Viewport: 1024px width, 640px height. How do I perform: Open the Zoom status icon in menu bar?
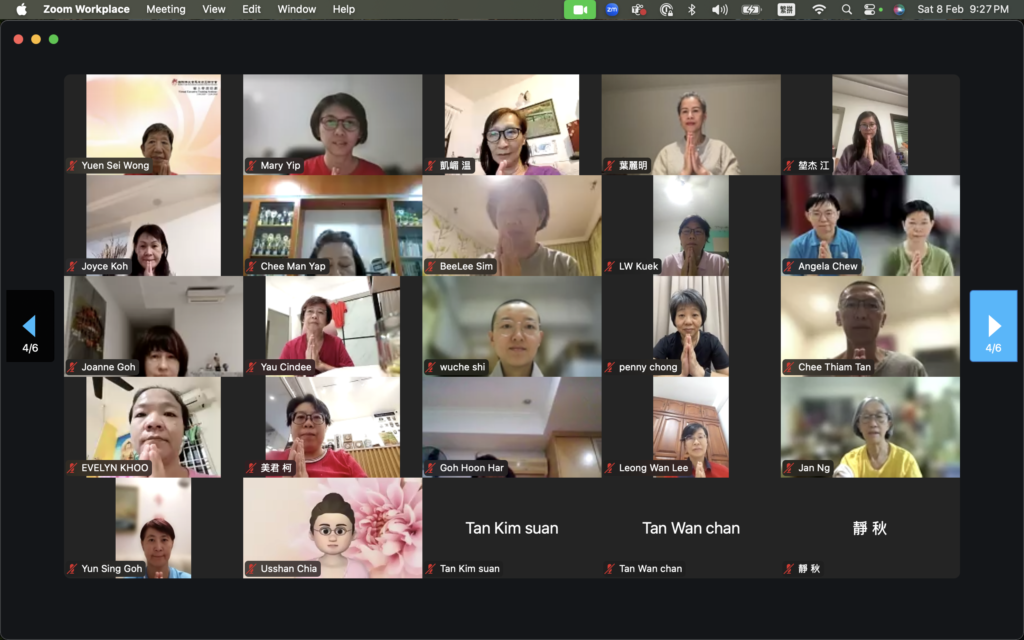pyautogui.click(x=612, y=9)
